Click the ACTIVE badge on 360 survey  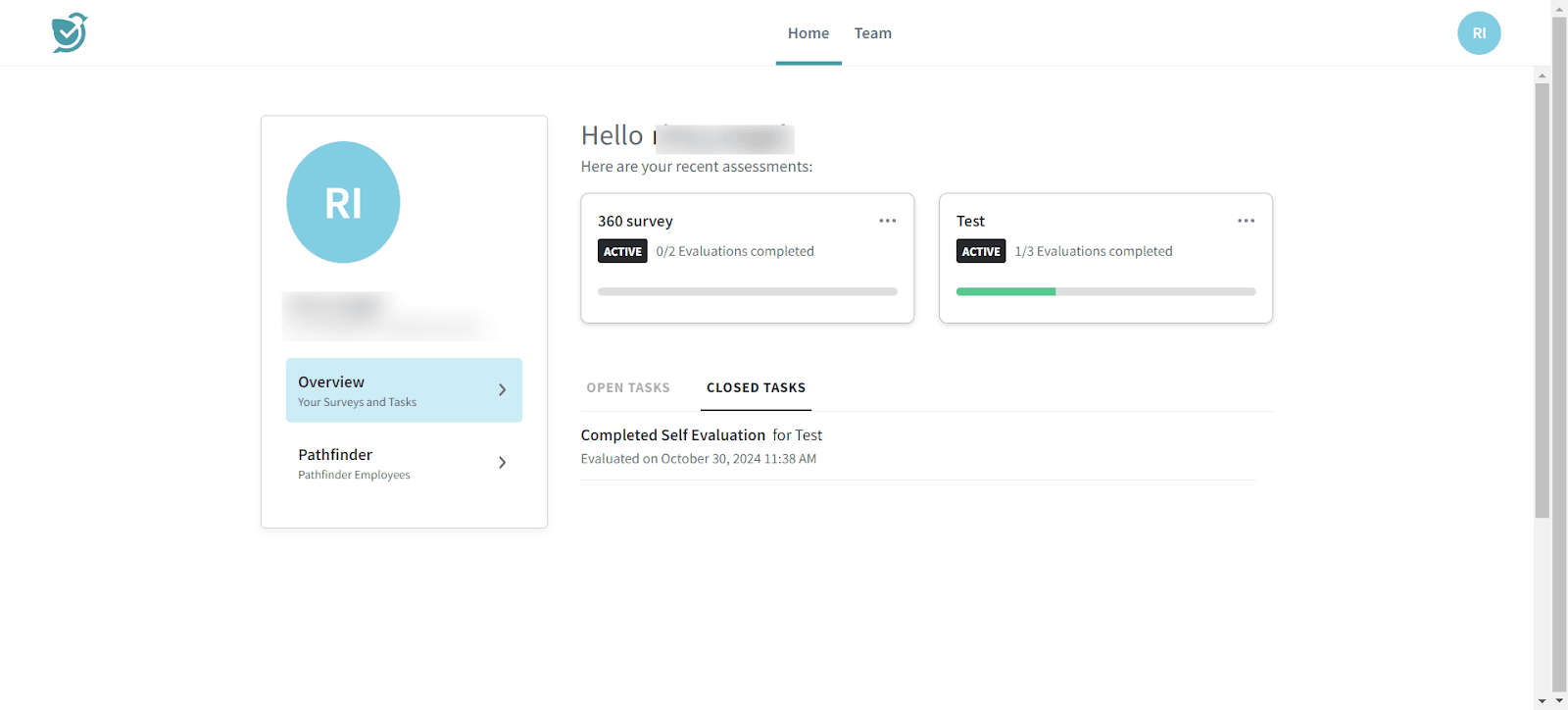(622, 252)
